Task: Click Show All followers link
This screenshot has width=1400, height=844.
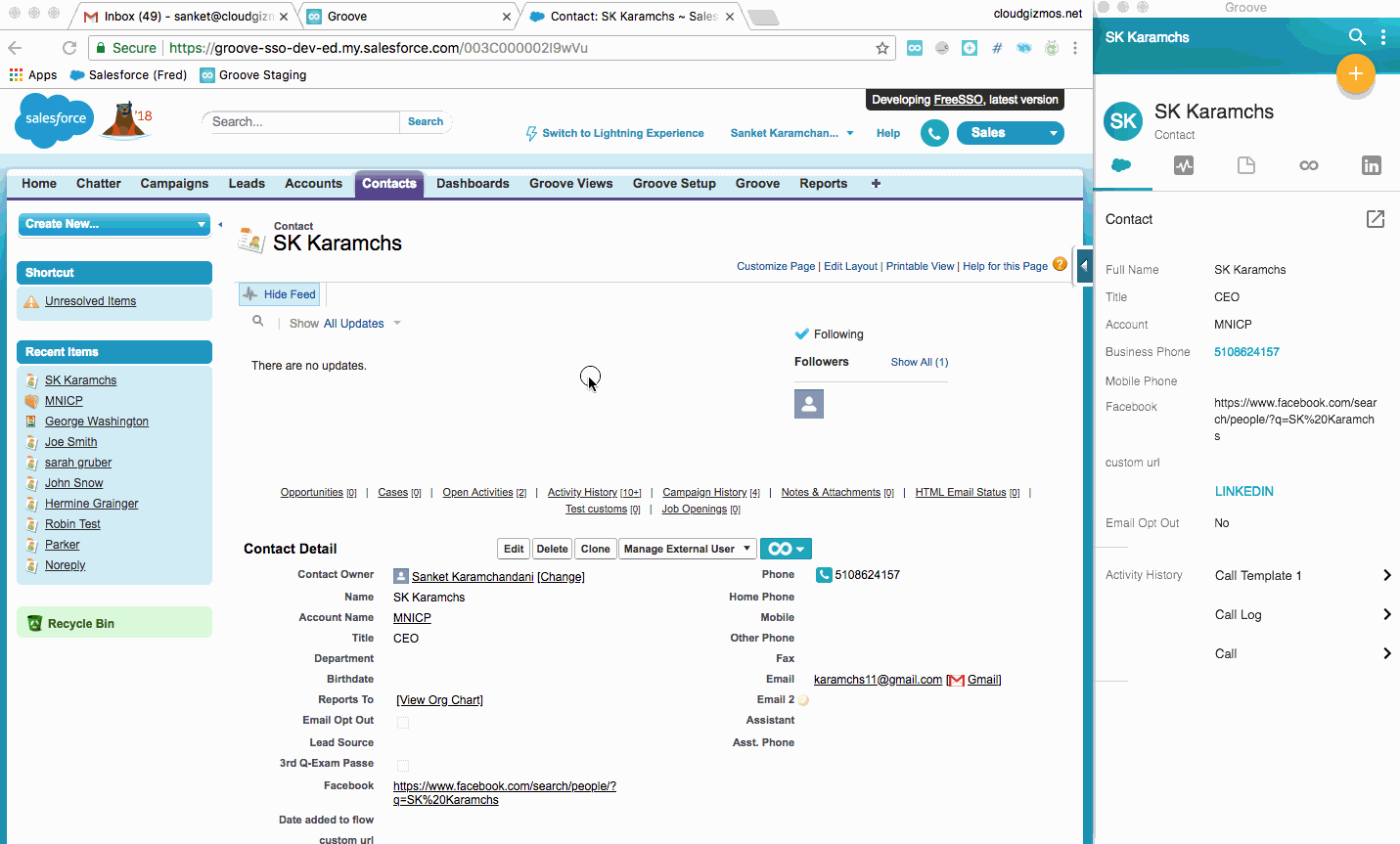Action: pos(920,362)
